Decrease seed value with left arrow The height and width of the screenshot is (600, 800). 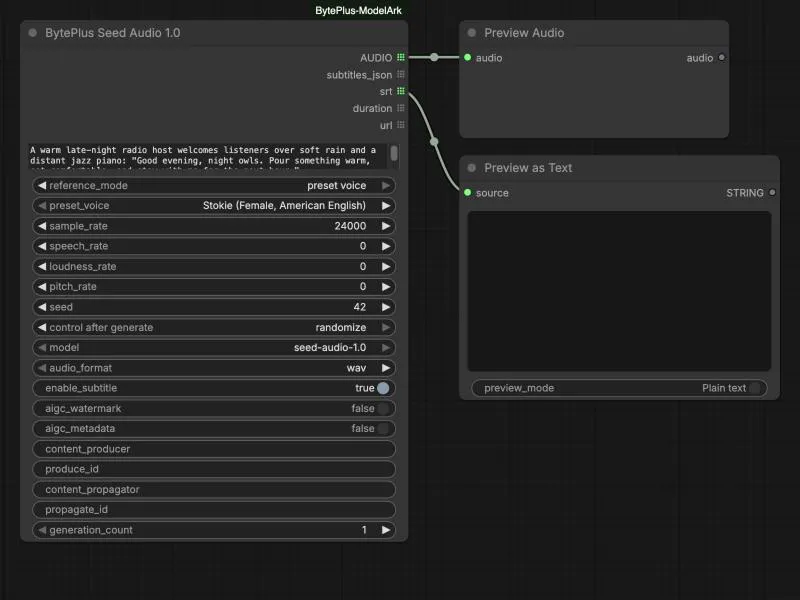pyautogui.click(x=42, y=307)
